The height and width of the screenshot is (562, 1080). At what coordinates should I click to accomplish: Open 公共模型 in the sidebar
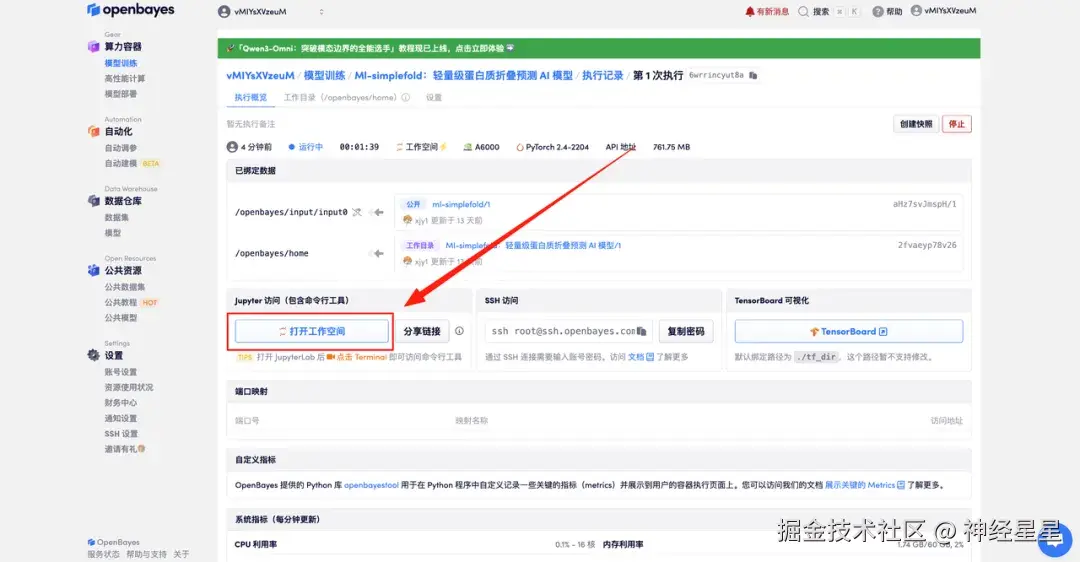point(121,318)
